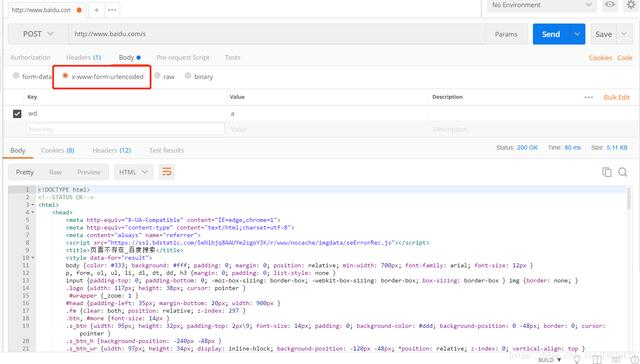640x364 pixels.
Task: Switch response view to Pretty
Action: click(x=24, y=172)
